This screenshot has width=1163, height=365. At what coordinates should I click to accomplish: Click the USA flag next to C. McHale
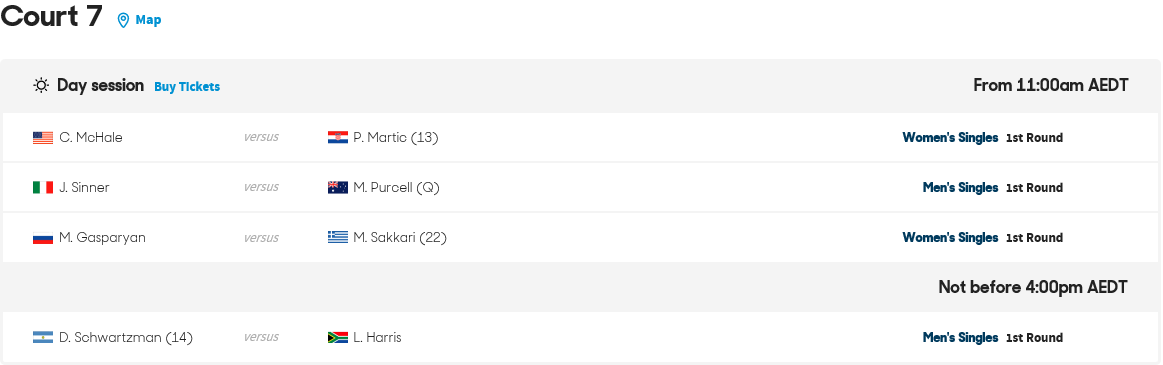point(43,137)
